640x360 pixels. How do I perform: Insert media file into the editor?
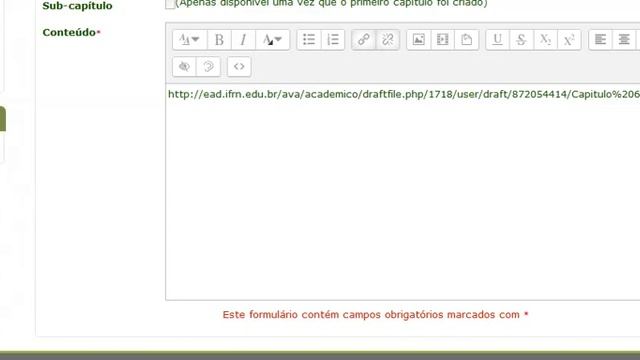442,40
